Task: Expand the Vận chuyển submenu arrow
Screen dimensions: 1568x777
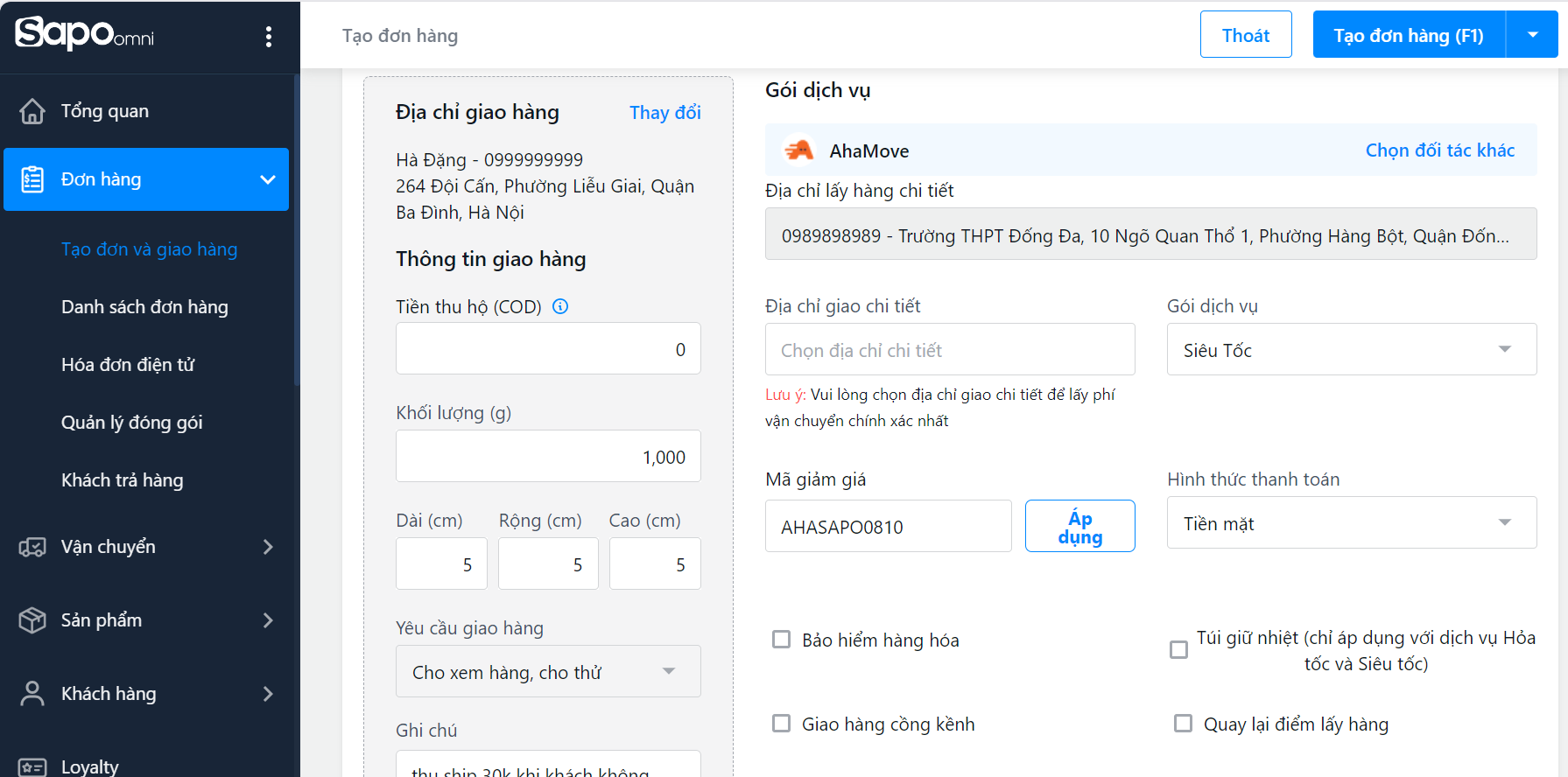Action: [x=268, y=547]
